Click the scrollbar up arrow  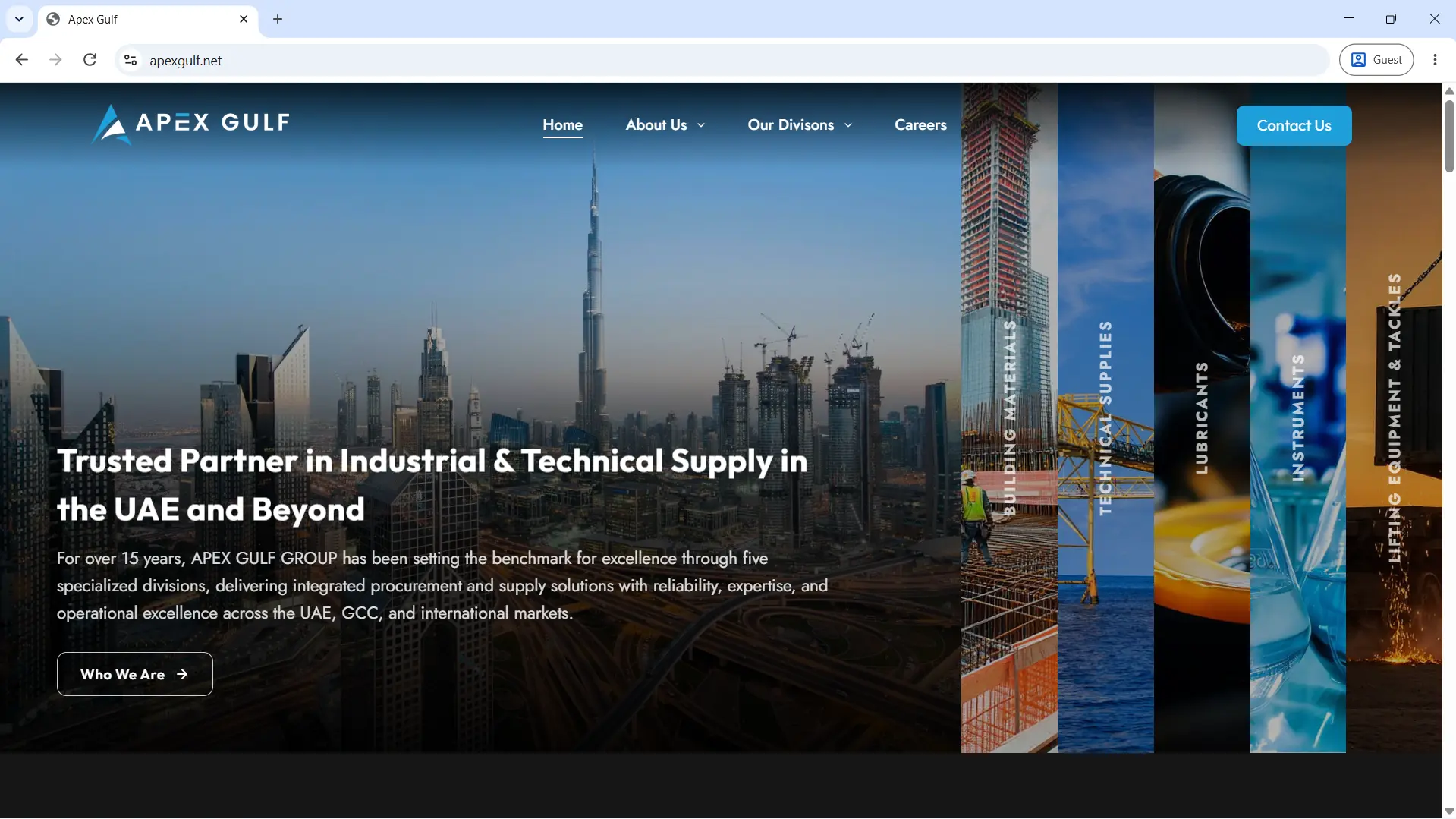pos(1449,90)
